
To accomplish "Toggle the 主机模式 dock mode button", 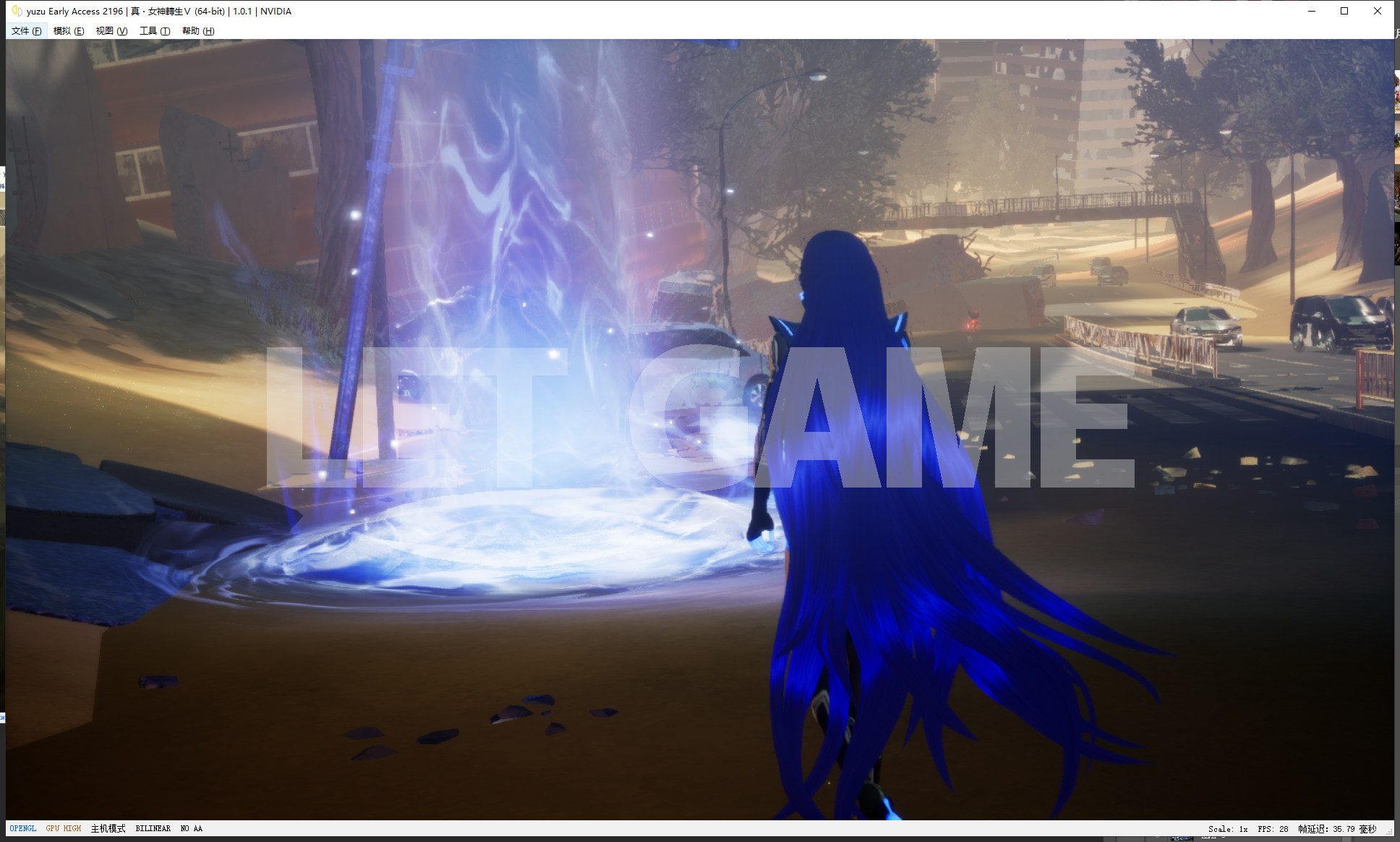I will (108, 828).
